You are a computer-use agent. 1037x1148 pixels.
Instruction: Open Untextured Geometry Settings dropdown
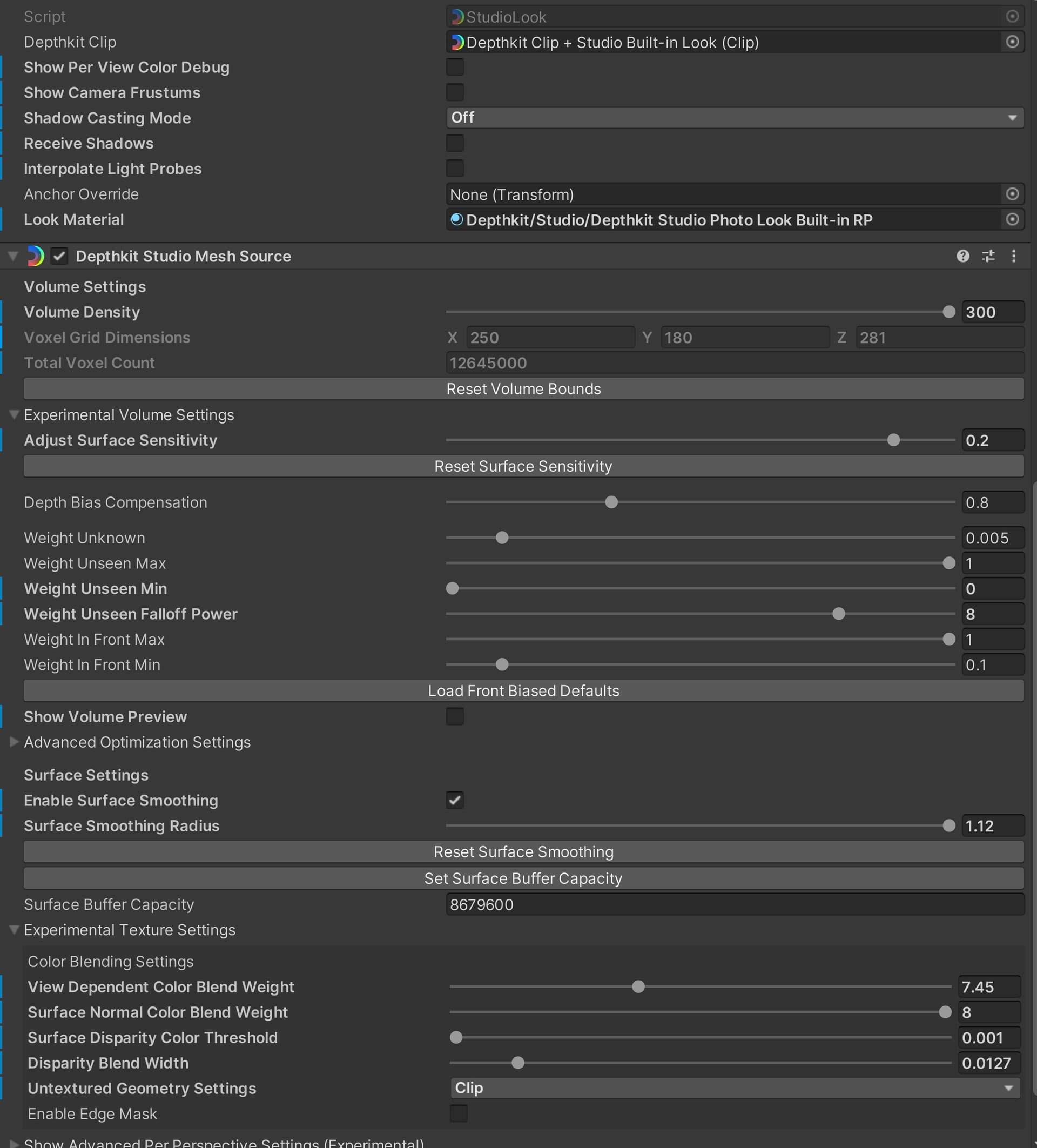pyautogui.click(x=734, y=1088)
